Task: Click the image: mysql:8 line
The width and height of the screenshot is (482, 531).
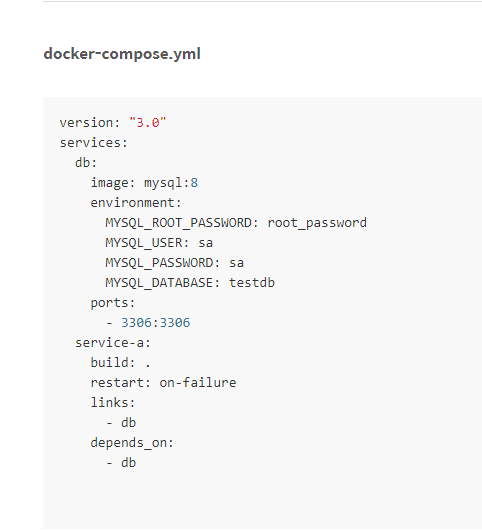Action: click(x=144, y=183)
